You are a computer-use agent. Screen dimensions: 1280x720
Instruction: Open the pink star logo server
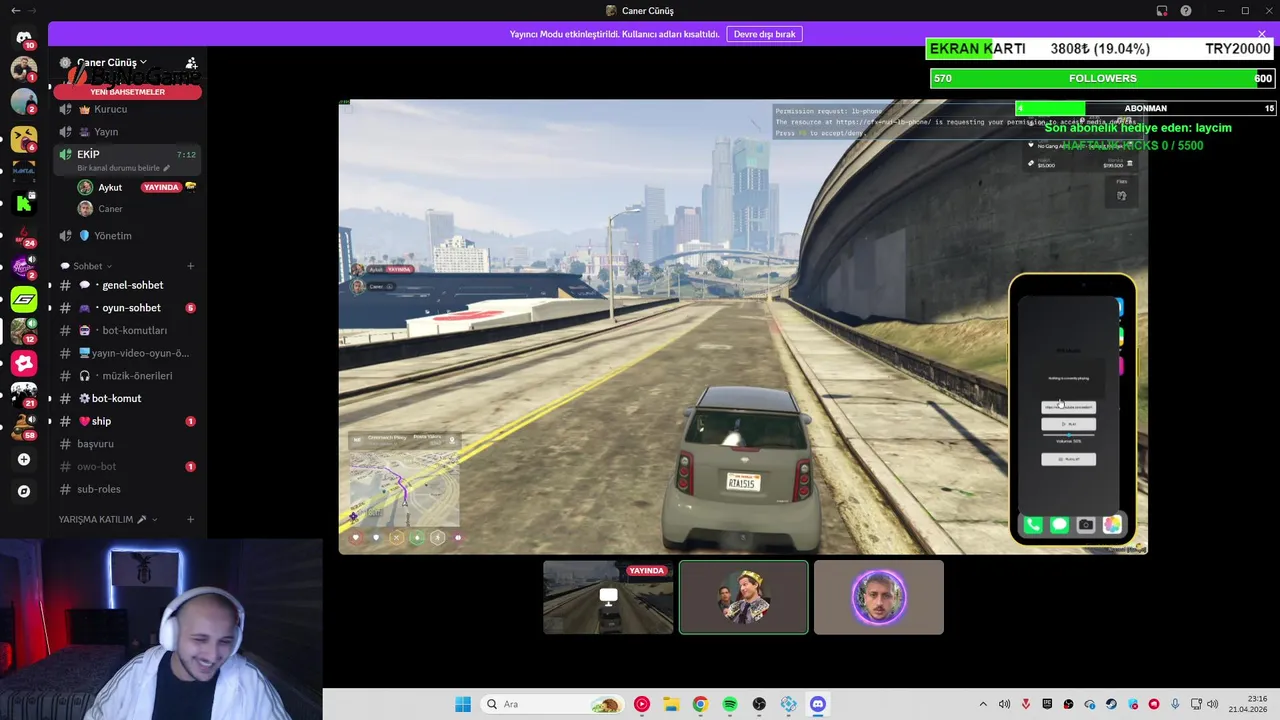pos(24,363)
